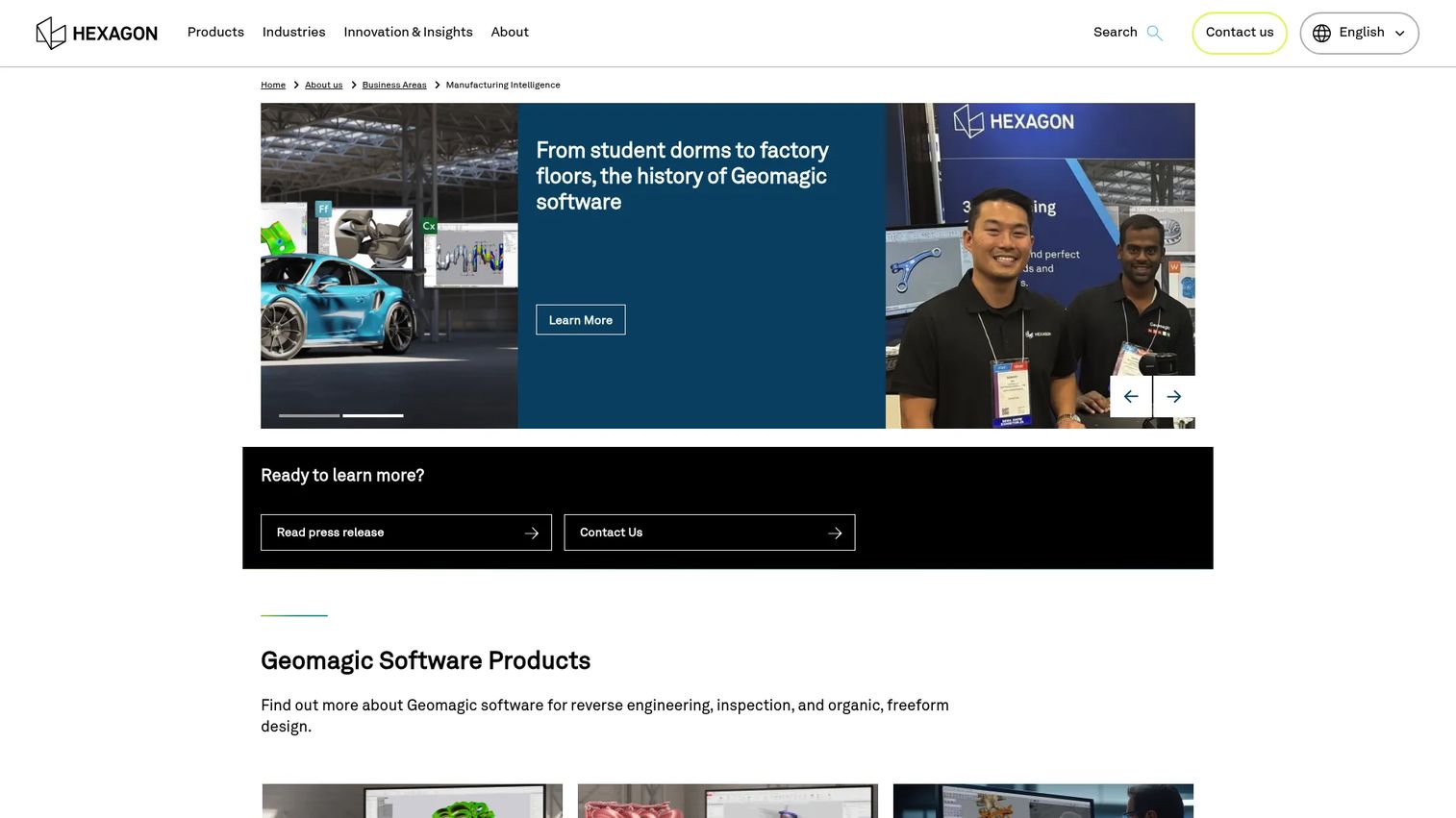
Task: Click arrow icon on Contact Us button
Action: [835, 533]
